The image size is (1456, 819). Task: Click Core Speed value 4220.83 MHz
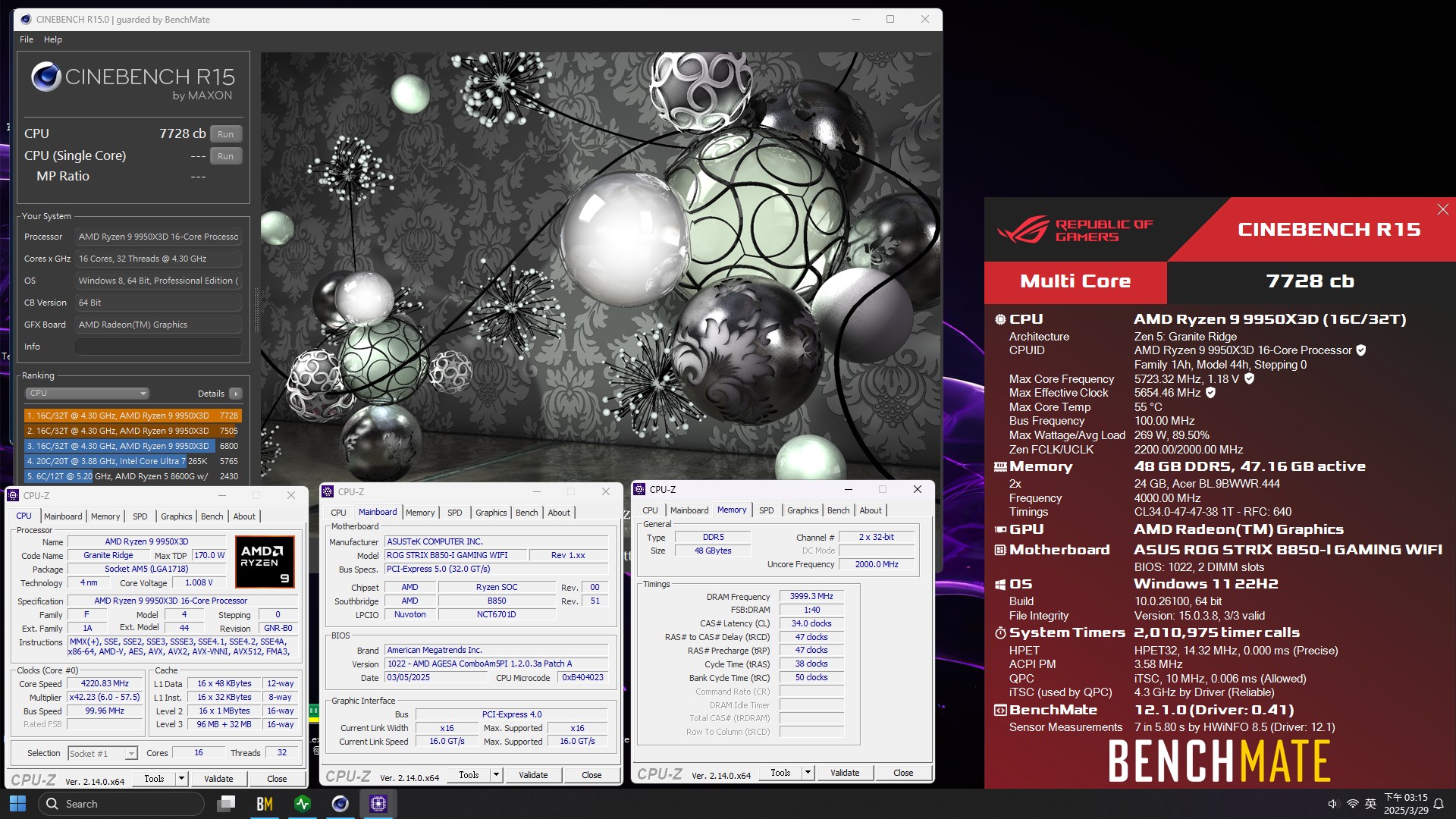[x=105, y=683]
